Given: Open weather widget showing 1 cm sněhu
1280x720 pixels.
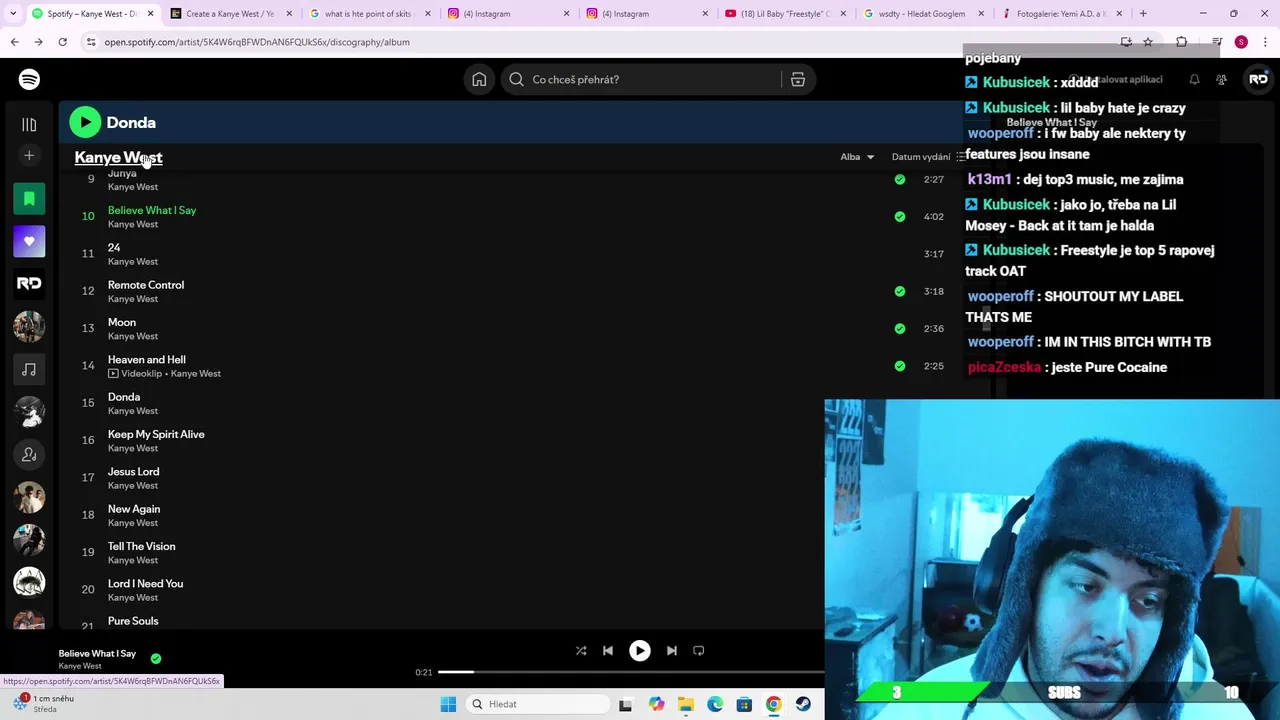Looking at the screenshot, I should coord(44,704).
